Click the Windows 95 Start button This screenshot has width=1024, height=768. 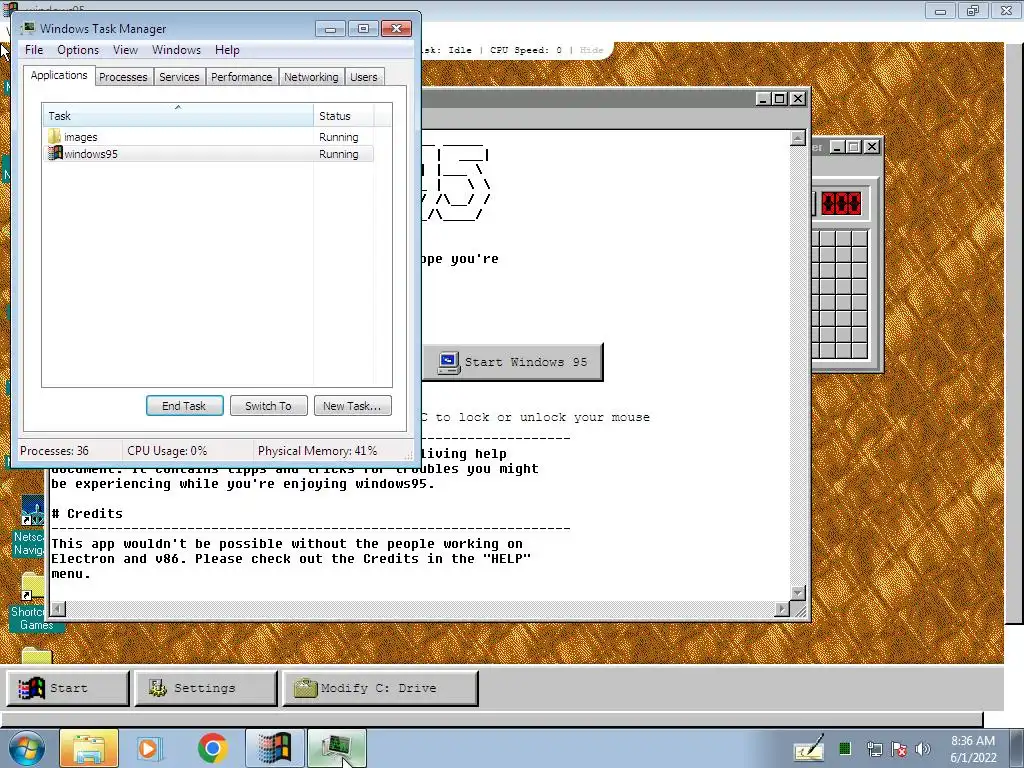(68, 688)
